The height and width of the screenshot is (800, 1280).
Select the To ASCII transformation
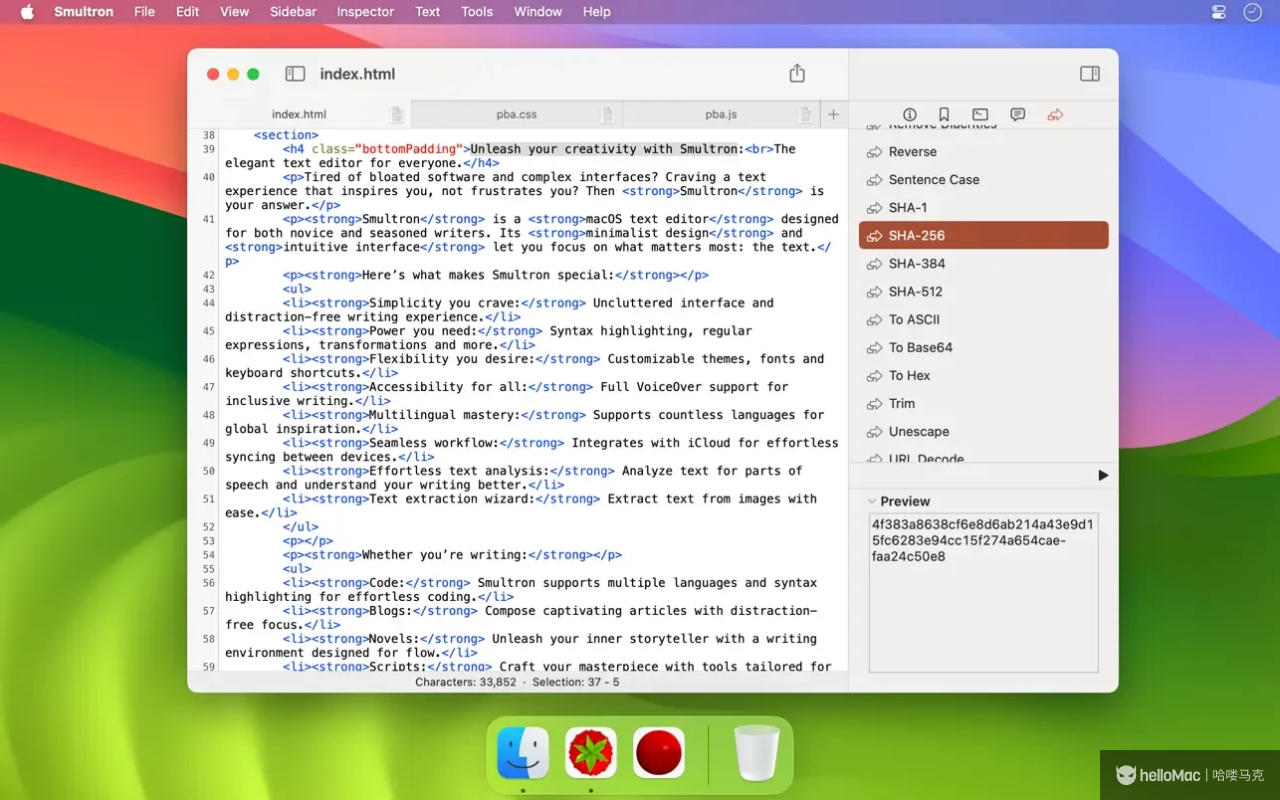pos(984,320)
